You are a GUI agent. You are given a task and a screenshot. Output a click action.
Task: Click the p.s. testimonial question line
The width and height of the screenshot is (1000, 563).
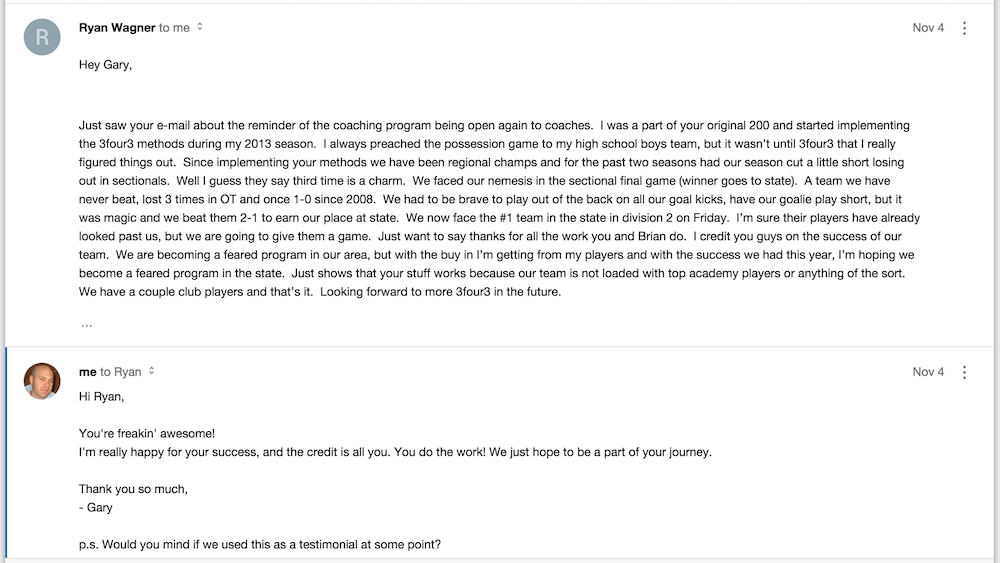(x=260, y=545)
